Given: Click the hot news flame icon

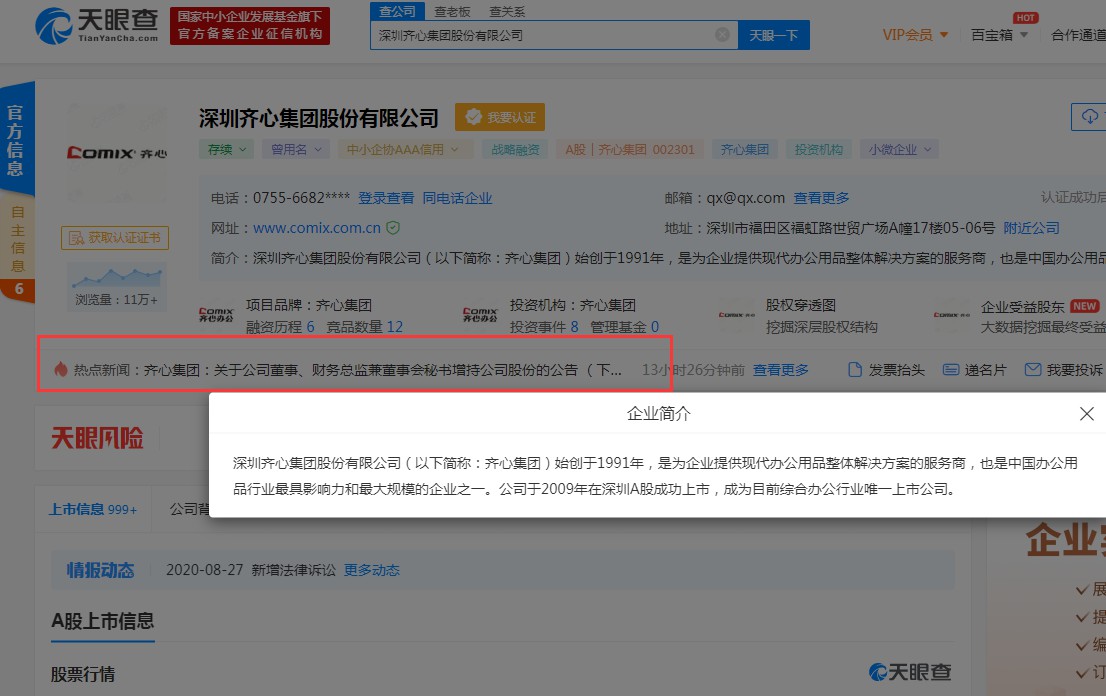Looking at the screenshot, I should pos(61,370).
